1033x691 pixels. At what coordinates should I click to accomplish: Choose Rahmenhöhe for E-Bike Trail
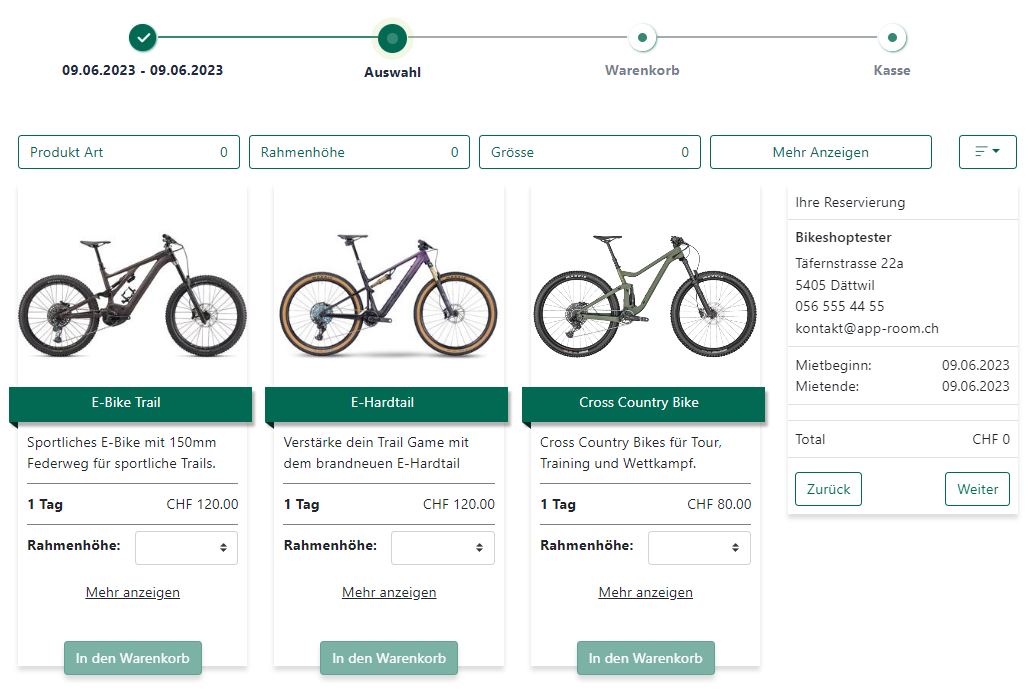click(x=186, y=547)
